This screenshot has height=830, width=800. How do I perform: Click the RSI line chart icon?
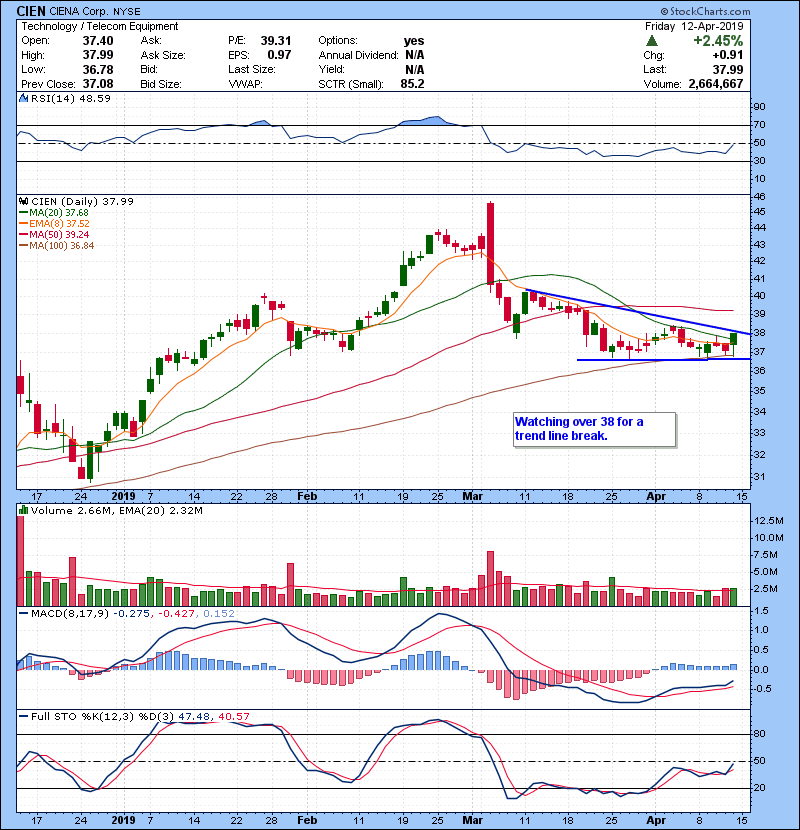coord(23,98)
